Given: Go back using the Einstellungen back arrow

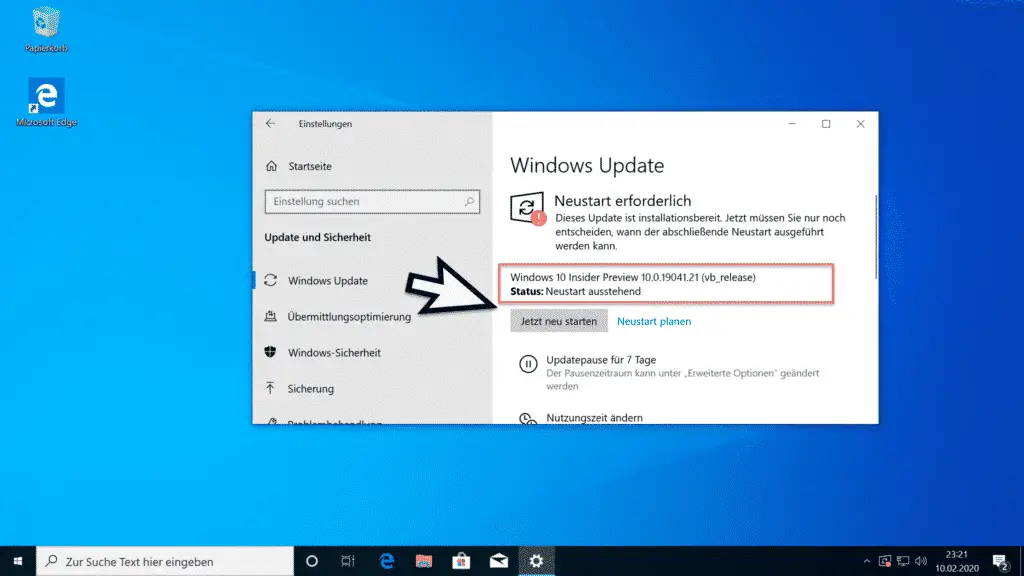Looking at the screenshot, I should 270,123.
